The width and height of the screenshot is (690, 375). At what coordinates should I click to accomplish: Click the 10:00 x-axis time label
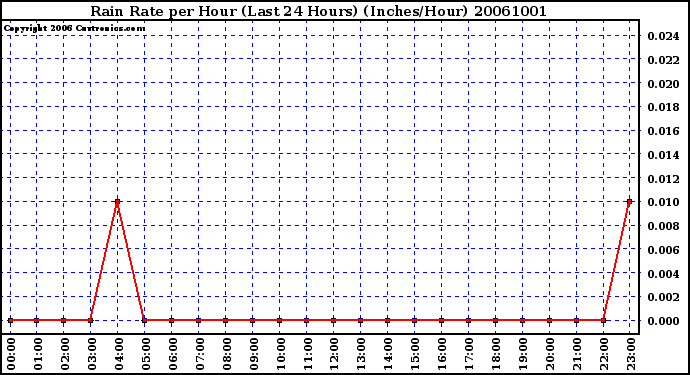[x=281, y=354]
